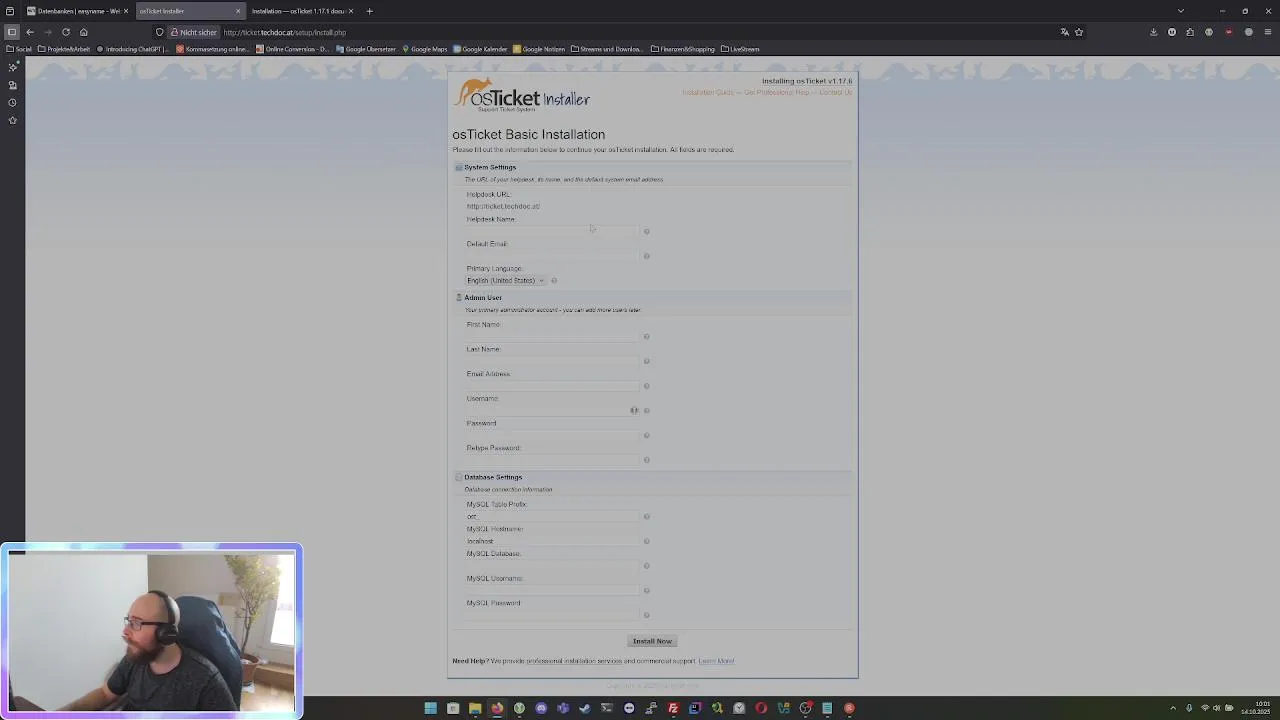Follow the Learn More link

(716, 661)
